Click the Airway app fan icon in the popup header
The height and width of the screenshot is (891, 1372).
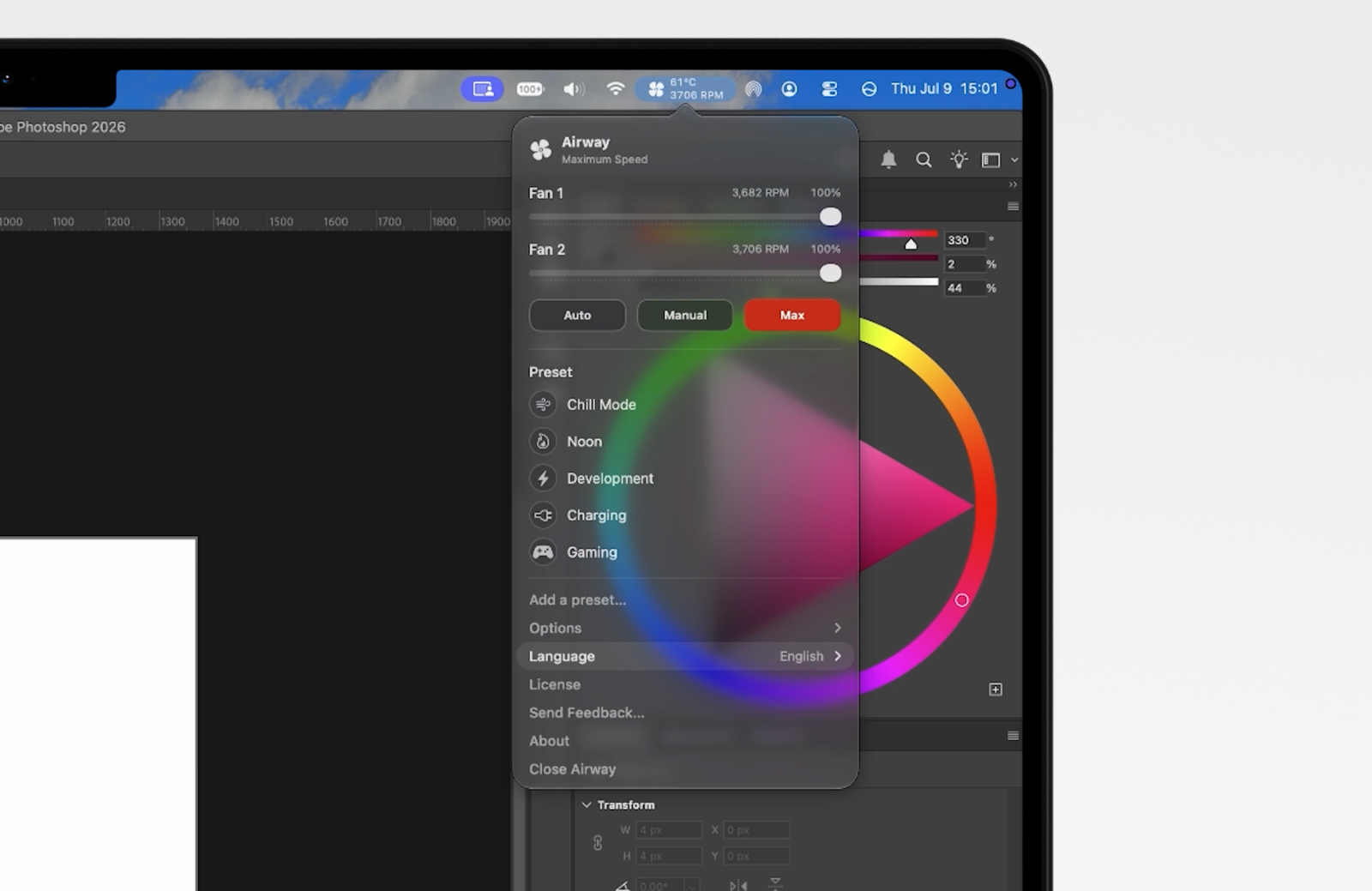coord(541,149)
